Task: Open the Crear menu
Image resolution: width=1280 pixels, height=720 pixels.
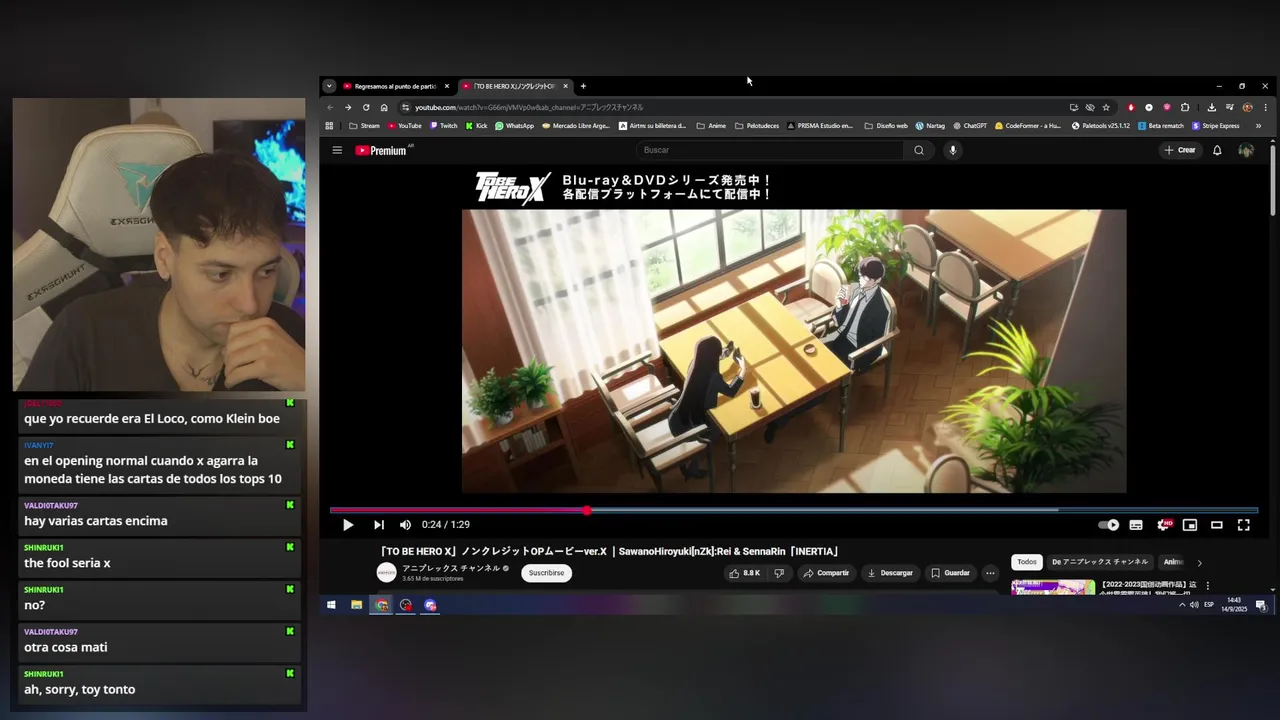Action: point(1180,150)
